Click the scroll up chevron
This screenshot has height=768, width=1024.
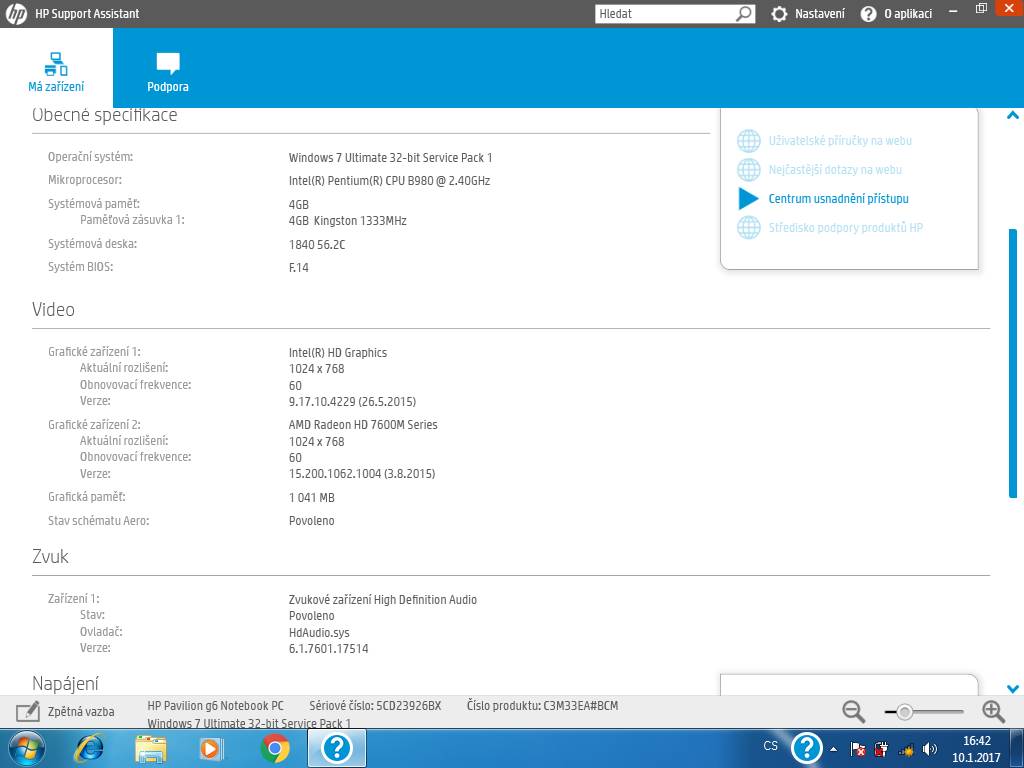1012,116
